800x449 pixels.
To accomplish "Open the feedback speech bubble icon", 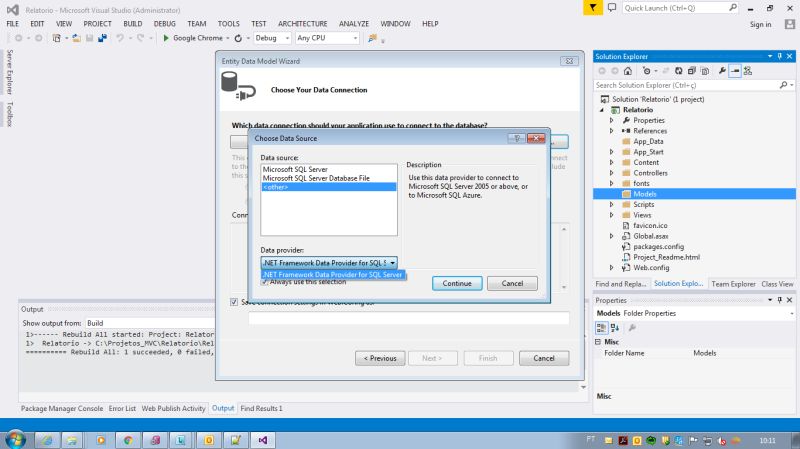I will (x=612, y=8).
